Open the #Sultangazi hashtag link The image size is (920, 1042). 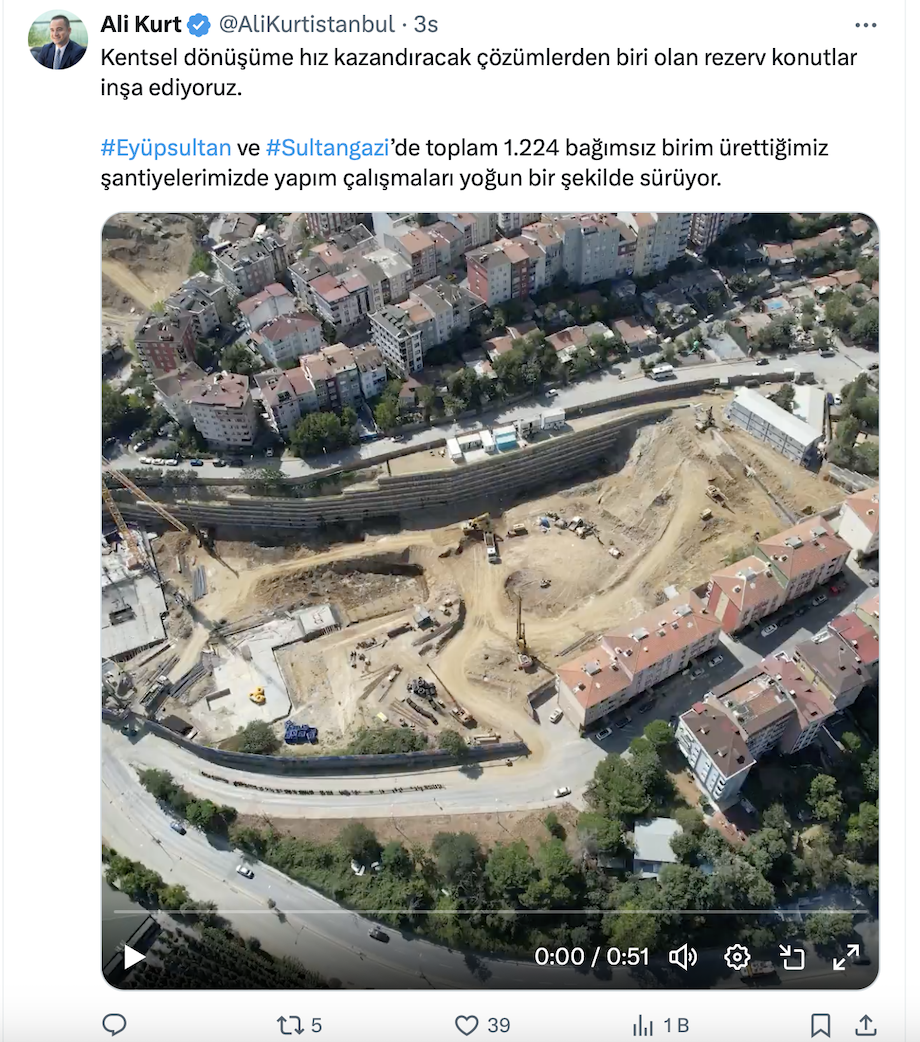tap(327, 148)
